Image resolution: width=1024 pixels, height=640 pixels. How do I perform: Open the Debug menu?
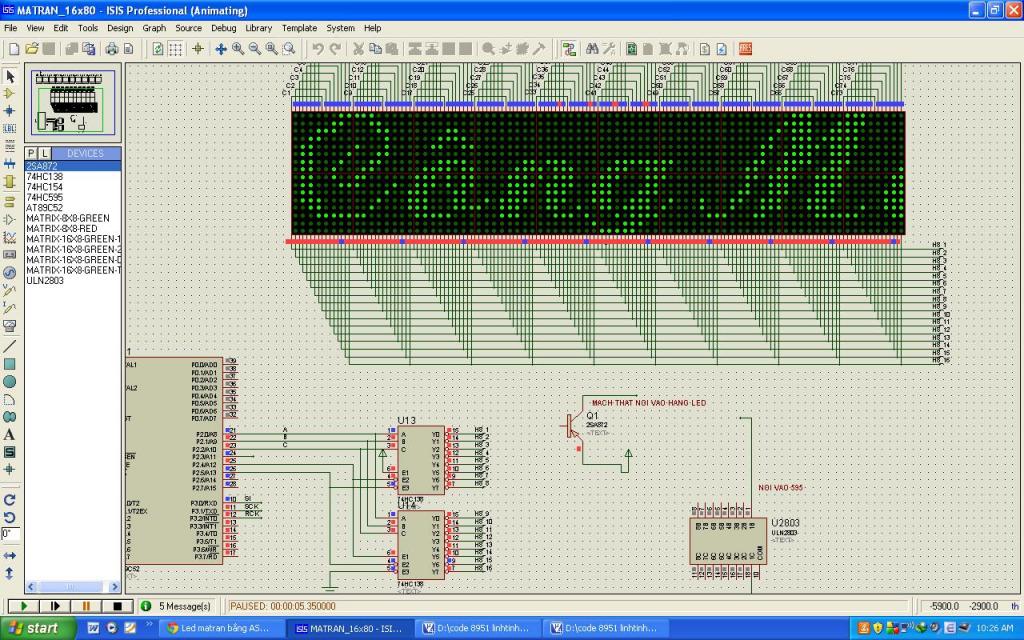[x=224, y=28]
